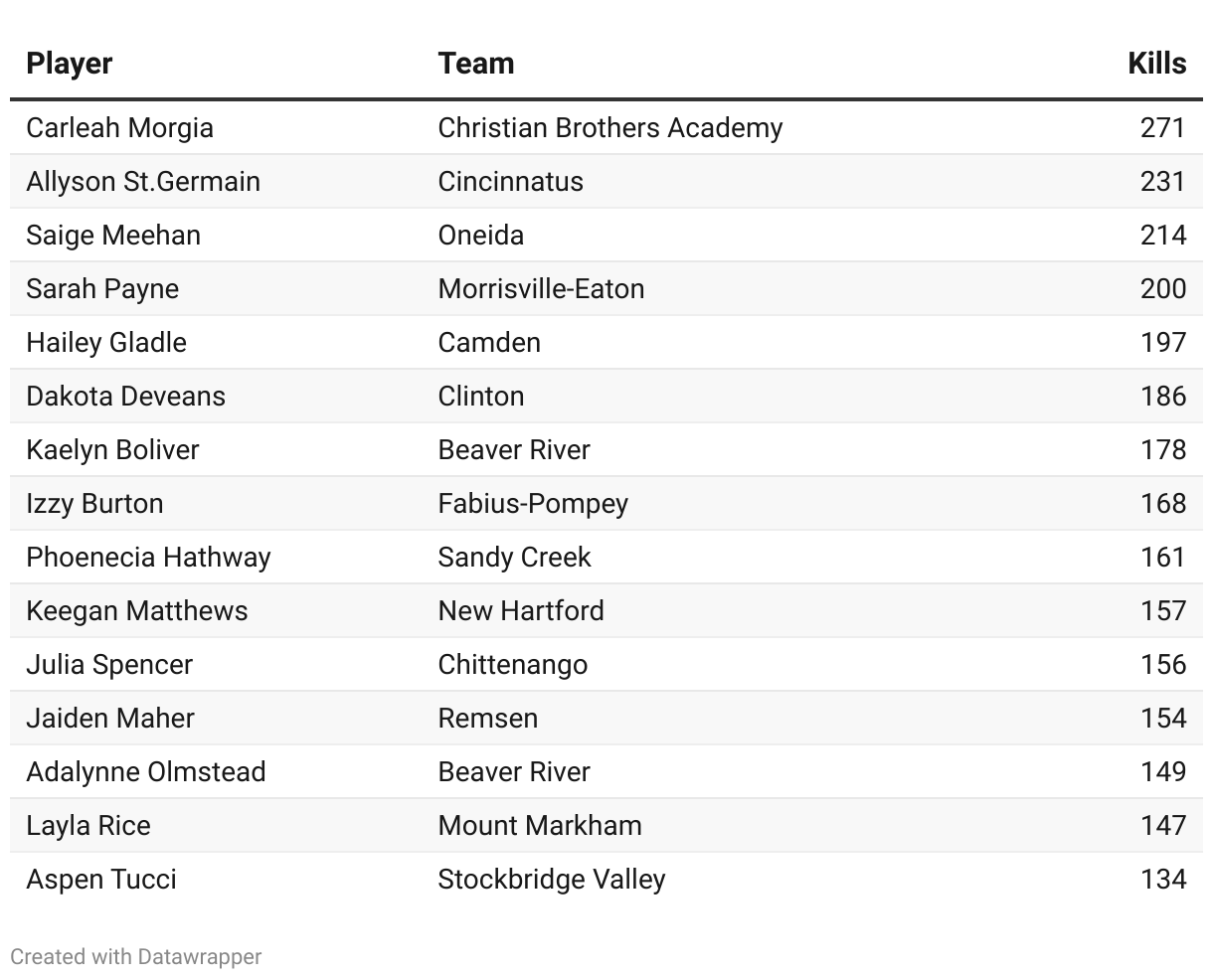Click the Cincinnatus team cell
1213x980 pixels.
click(x=510, y=182)
